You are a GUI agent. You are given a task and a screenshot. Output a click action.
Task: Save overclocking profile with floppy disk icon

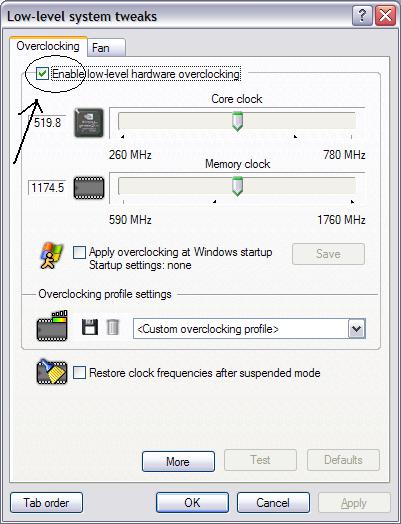coord(90,327)
